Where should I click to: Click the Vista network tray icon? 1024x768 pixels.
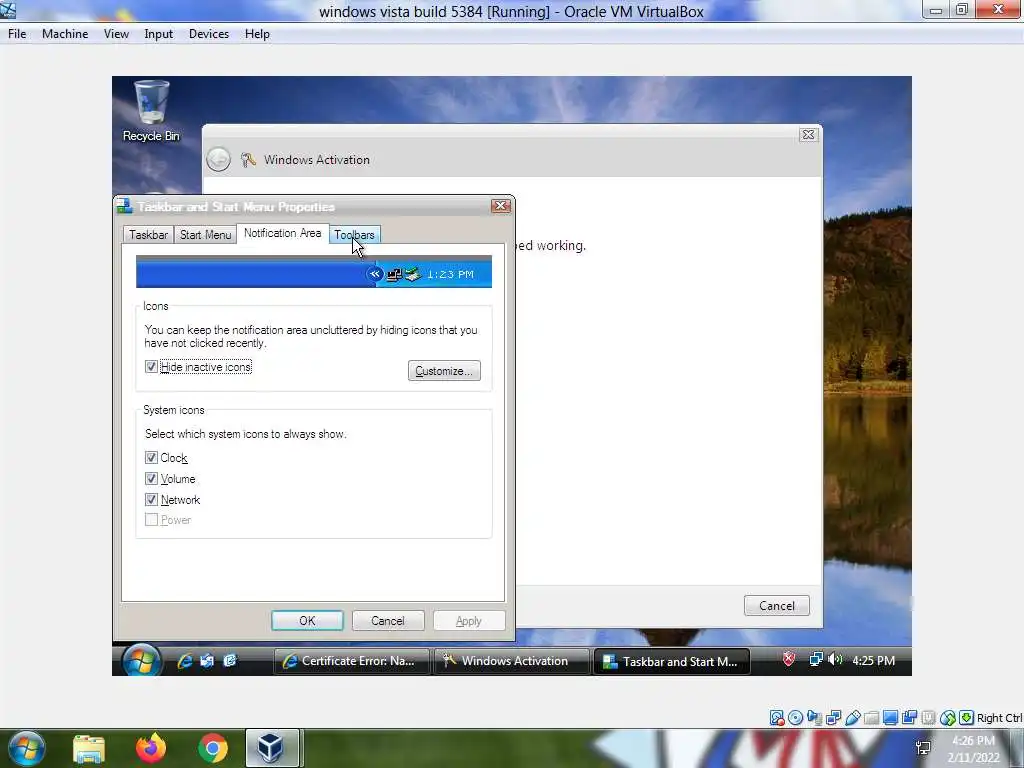pos(816,660)
